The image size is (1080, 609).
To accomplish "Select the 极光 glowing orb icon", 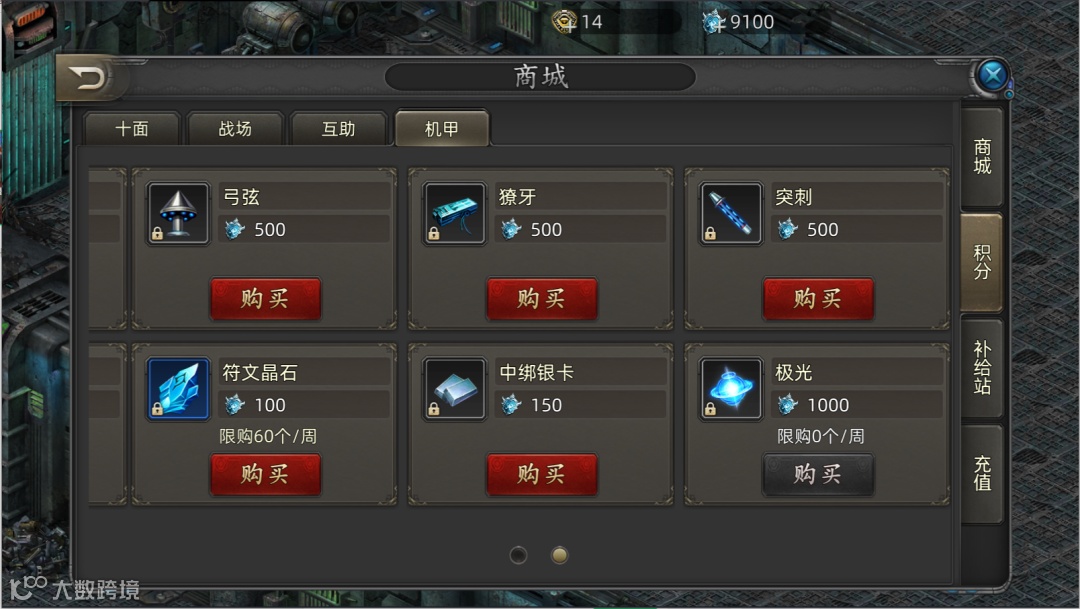I will (731, 389).
